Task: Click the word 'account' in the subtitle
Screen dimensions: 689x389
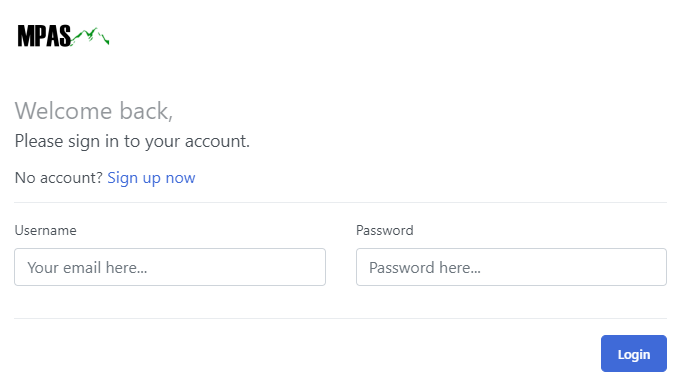Action: tap(214, 142)
